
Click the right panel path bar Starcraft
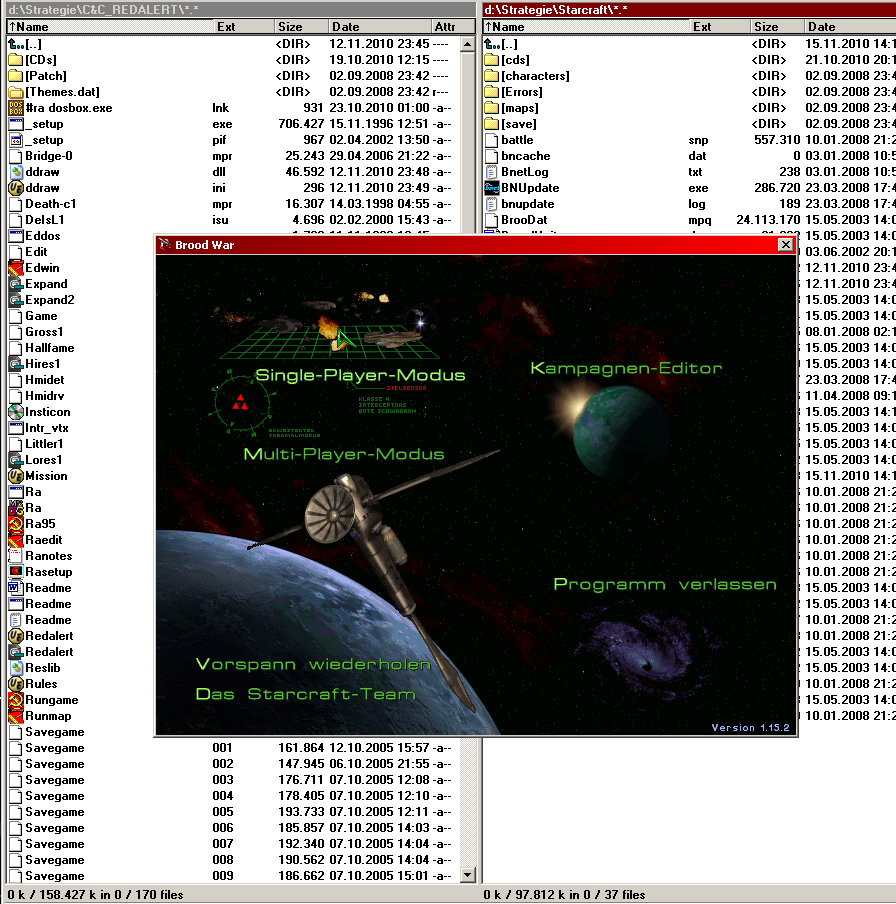(x=689, y=9)
